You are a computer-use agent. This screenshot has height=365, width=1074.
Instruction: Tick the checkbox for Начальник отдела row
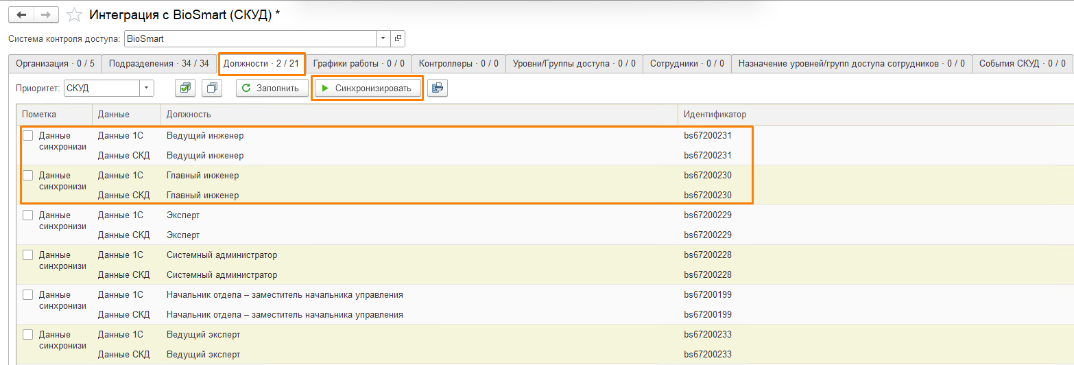[28, 294]
